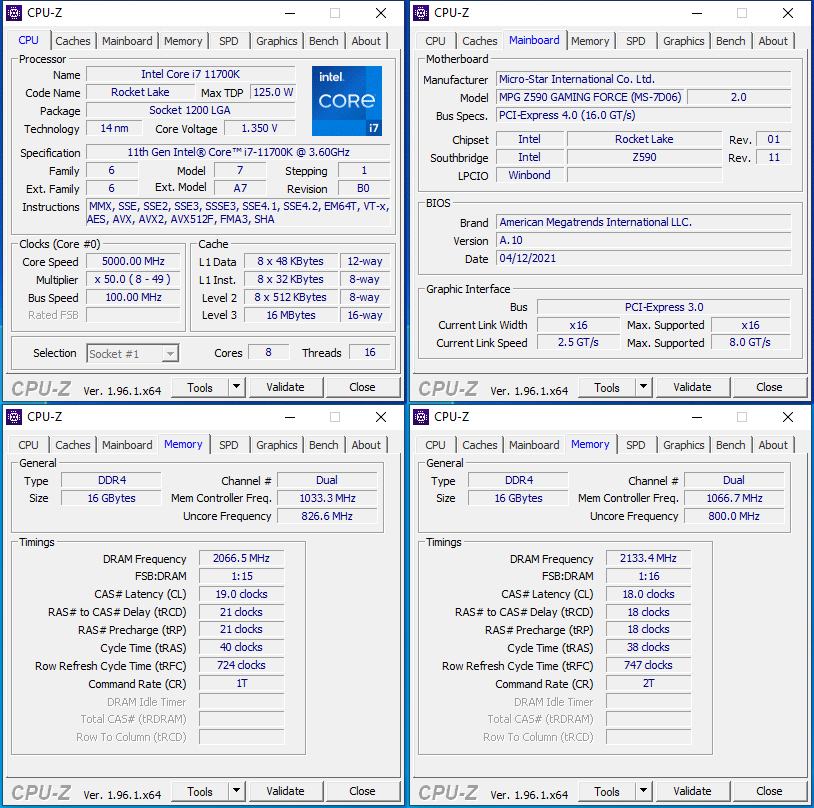814x808 pixels.
Task: Click the BIOS brand 'American Megatrends International LLC.'
Action: (x=643, y=222)
